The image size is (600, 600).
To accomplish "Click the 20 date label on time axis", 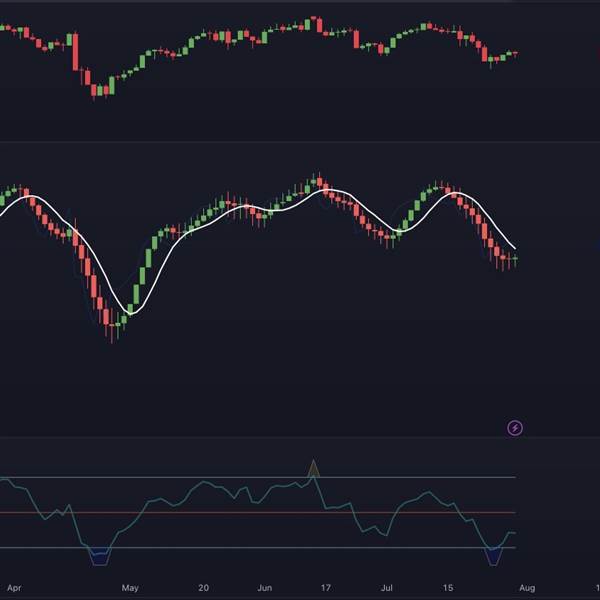I will point(204,588).
